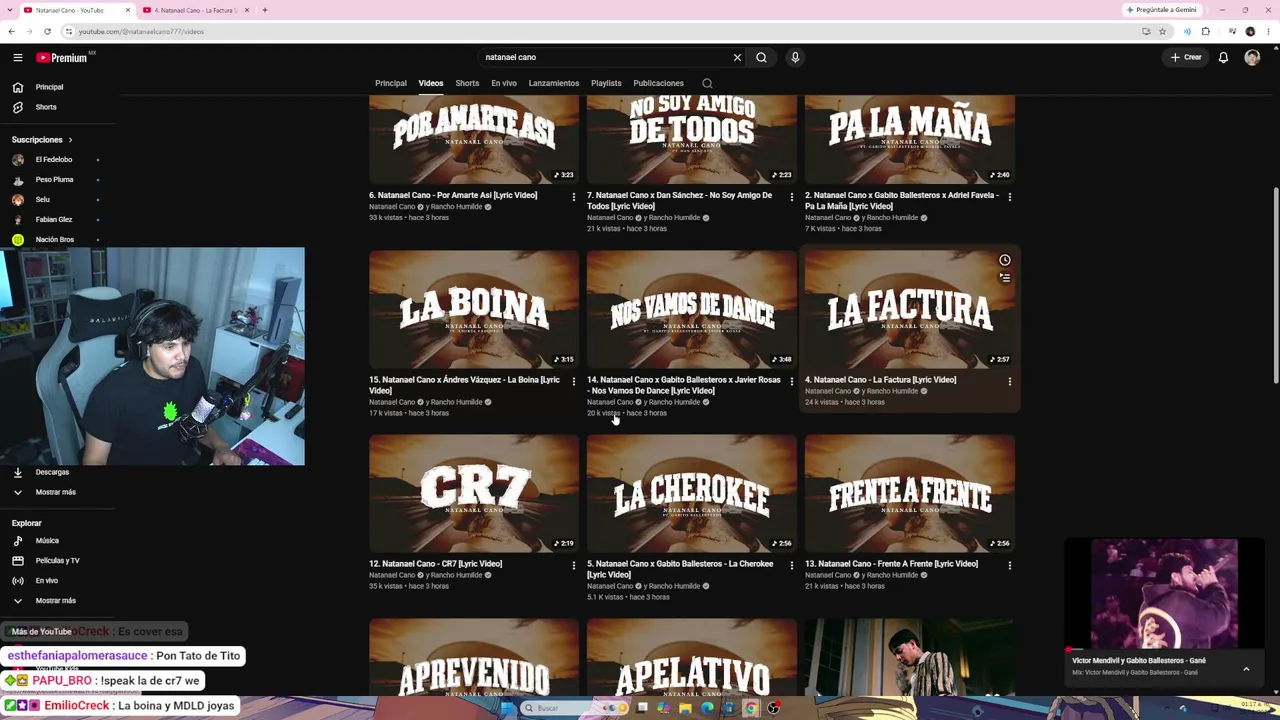The height and width of the screenshot is (720, 1280).
Task: Open Chrome from the Windows taskbar
Action: click(x=751, y=708)
